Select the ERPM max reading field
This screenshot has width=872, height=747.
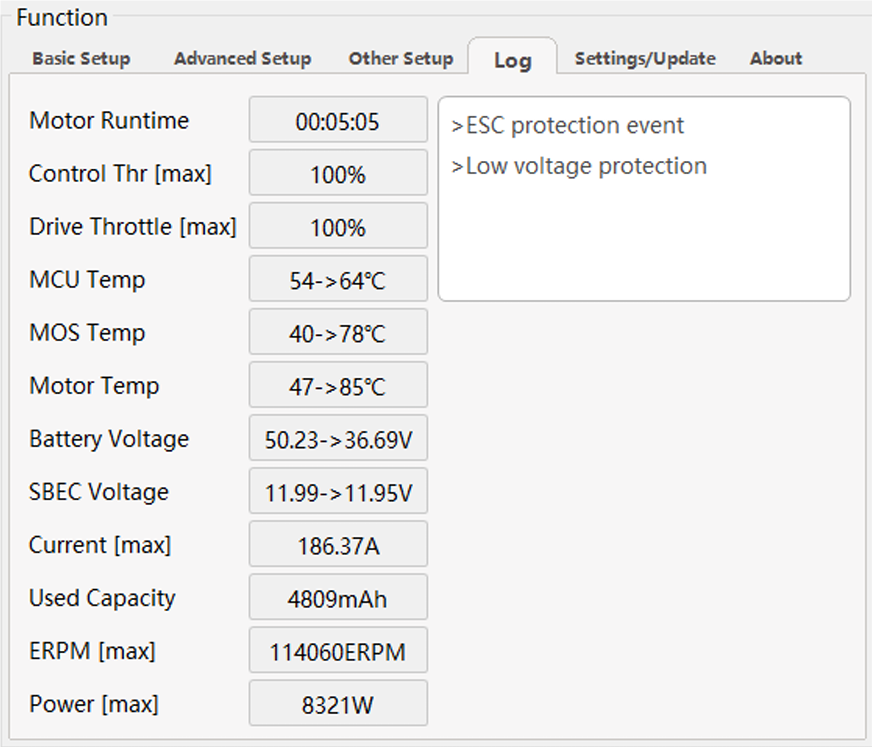338,652
